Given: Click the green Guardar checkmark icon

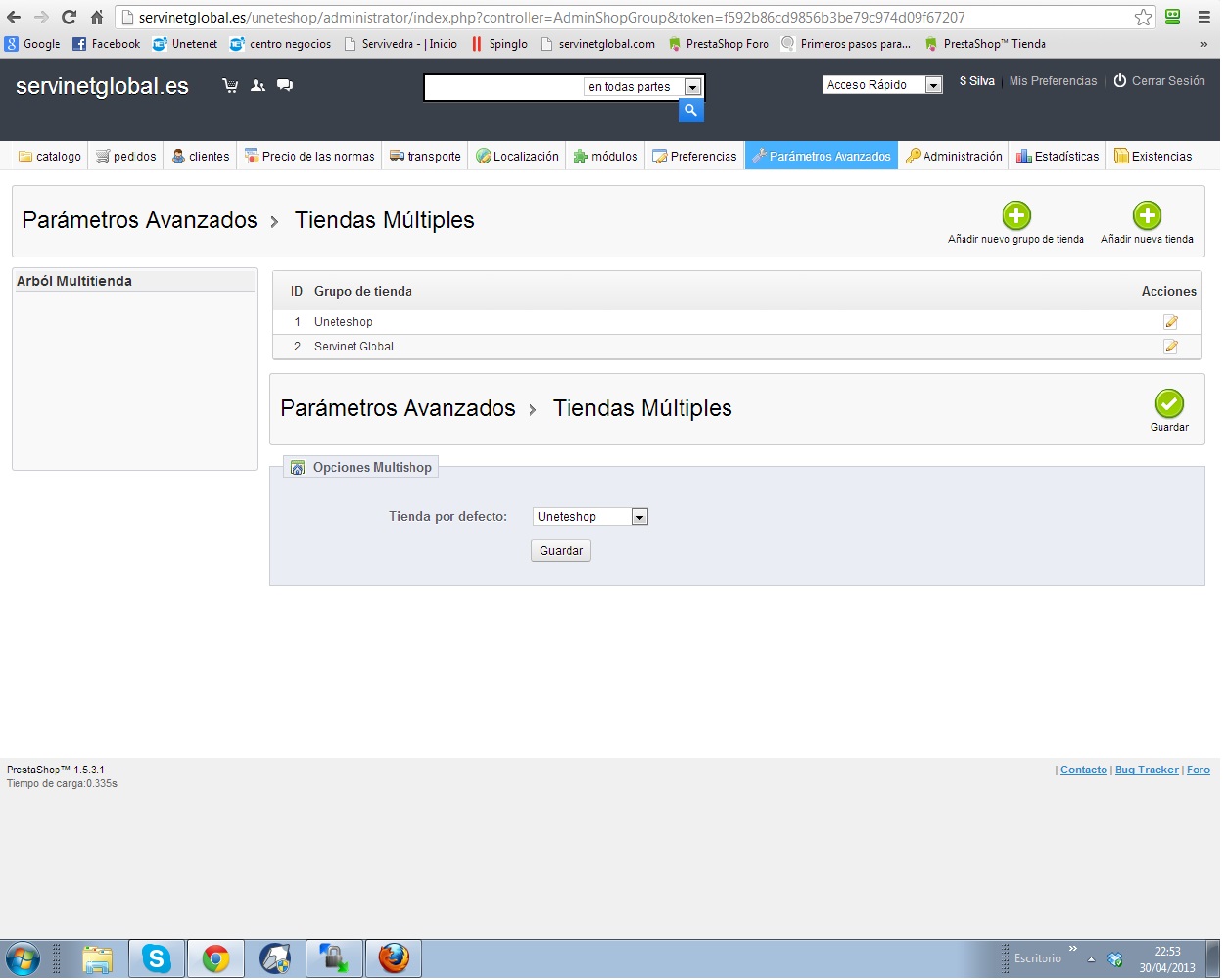Looking at the screenshot, I should click(1169, 403).
